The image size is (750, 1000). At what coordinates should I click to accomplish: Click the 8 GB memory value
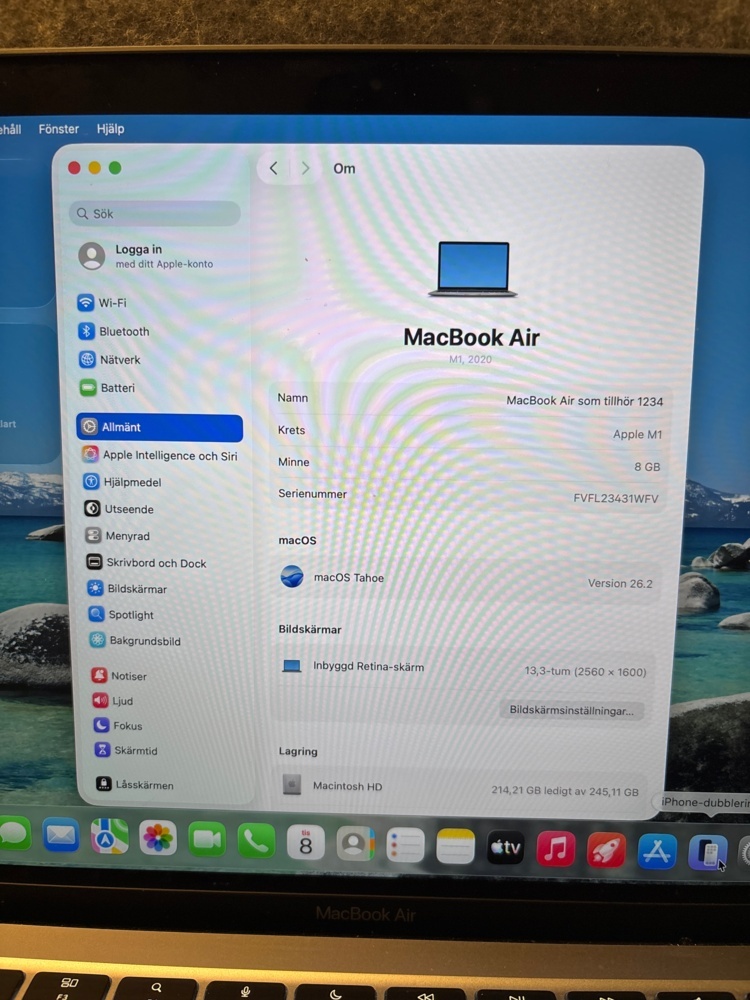point(647,467)
